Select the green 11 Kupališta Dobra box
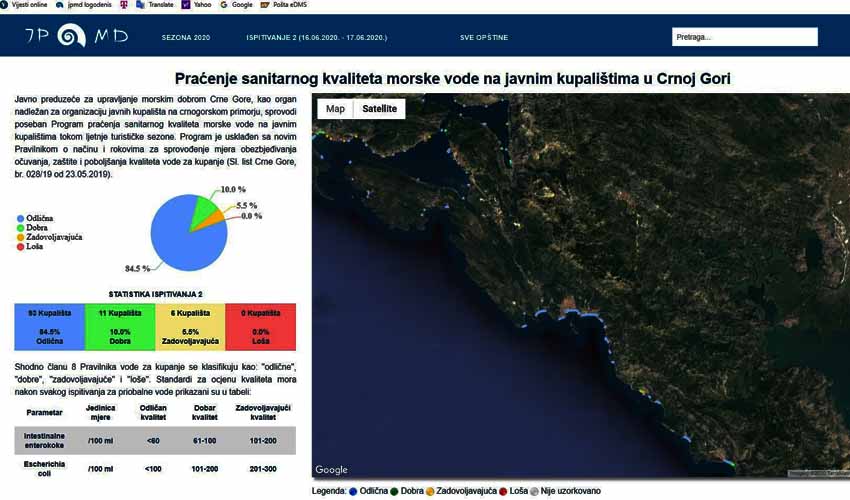Screen dimensions: 850x500 pyautogui.click(x=120, y=327)
